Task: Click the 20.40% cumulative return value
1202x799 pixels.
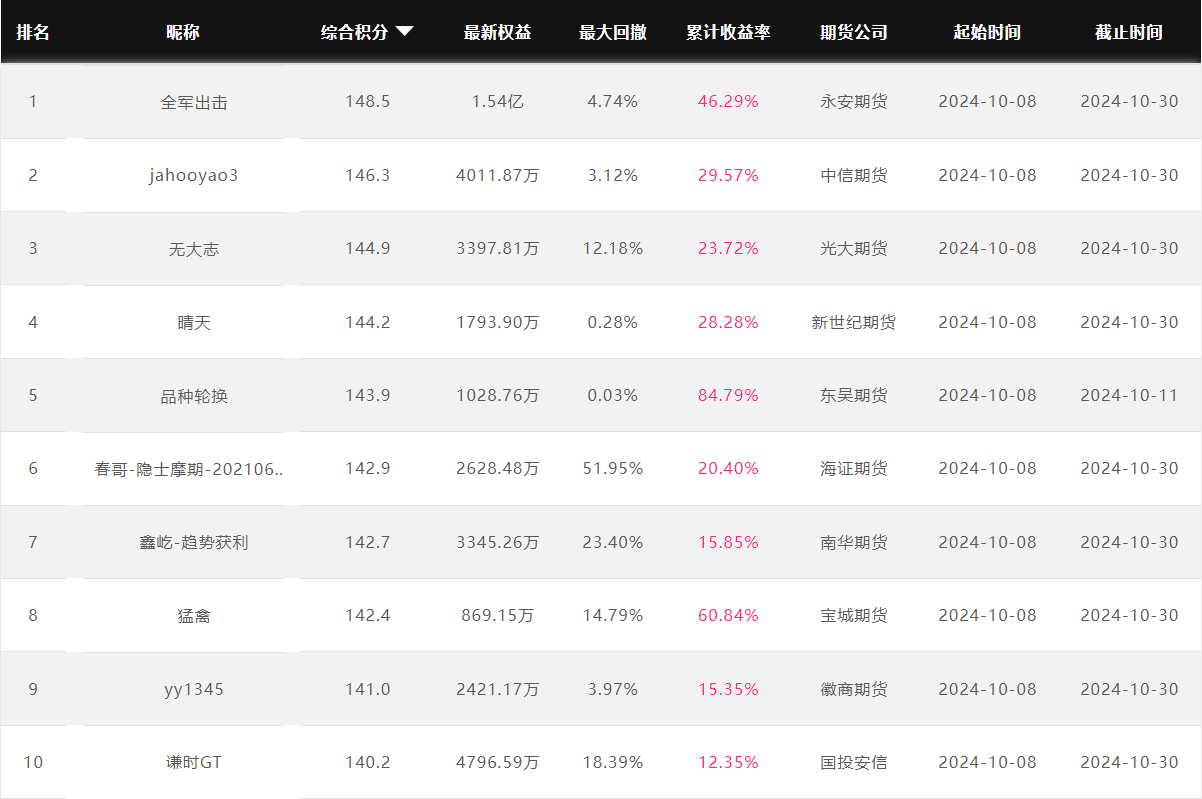Action: click(728, 468)
